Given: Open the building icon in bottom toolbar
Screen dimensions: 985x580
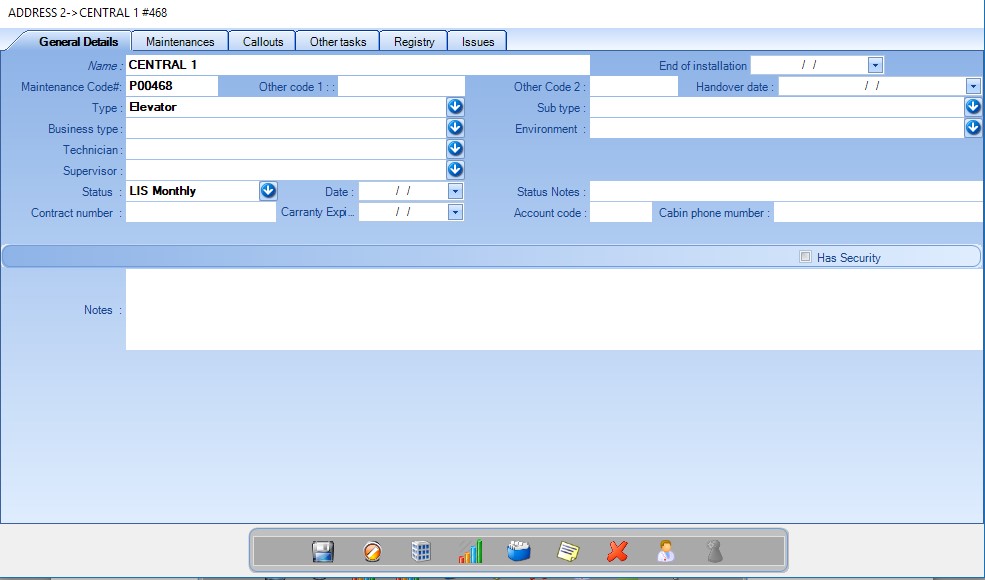Looking at the screenshot, I should (x=421, y=551).
